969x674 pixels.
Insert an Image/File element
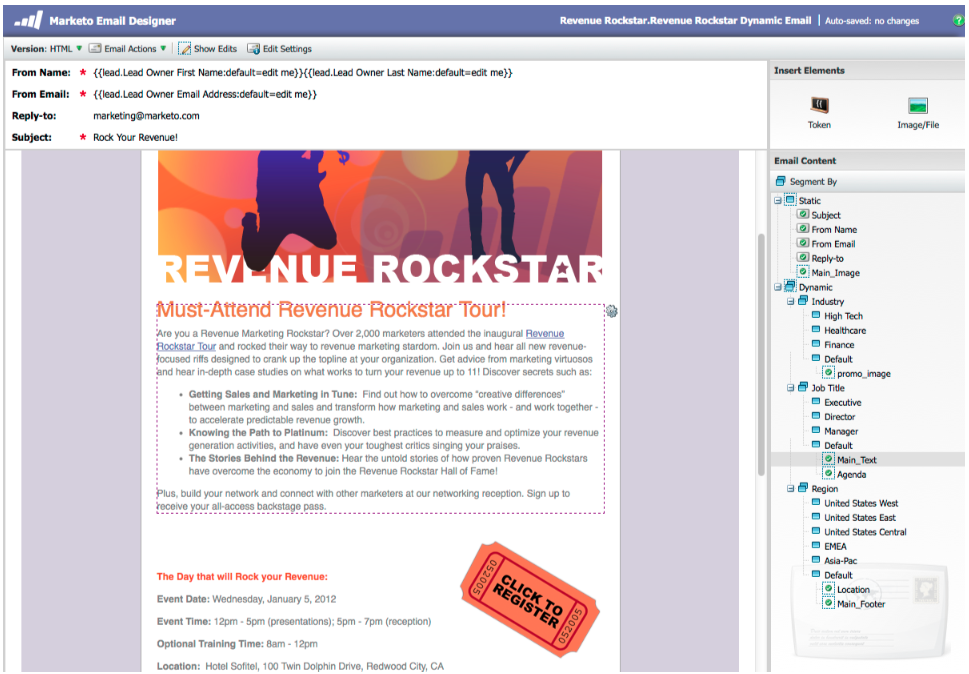pos(918,112)
